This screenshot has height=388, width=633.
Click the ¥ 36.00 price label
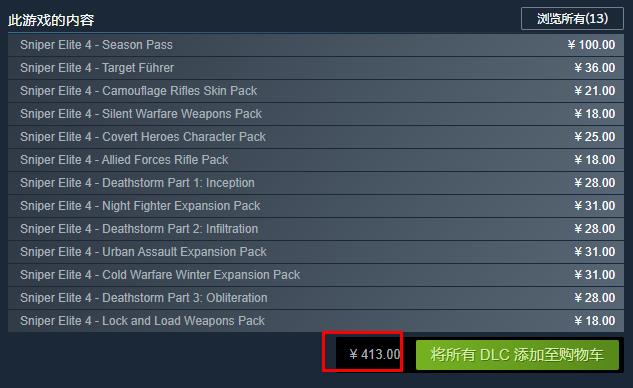(x=595, y=68)
